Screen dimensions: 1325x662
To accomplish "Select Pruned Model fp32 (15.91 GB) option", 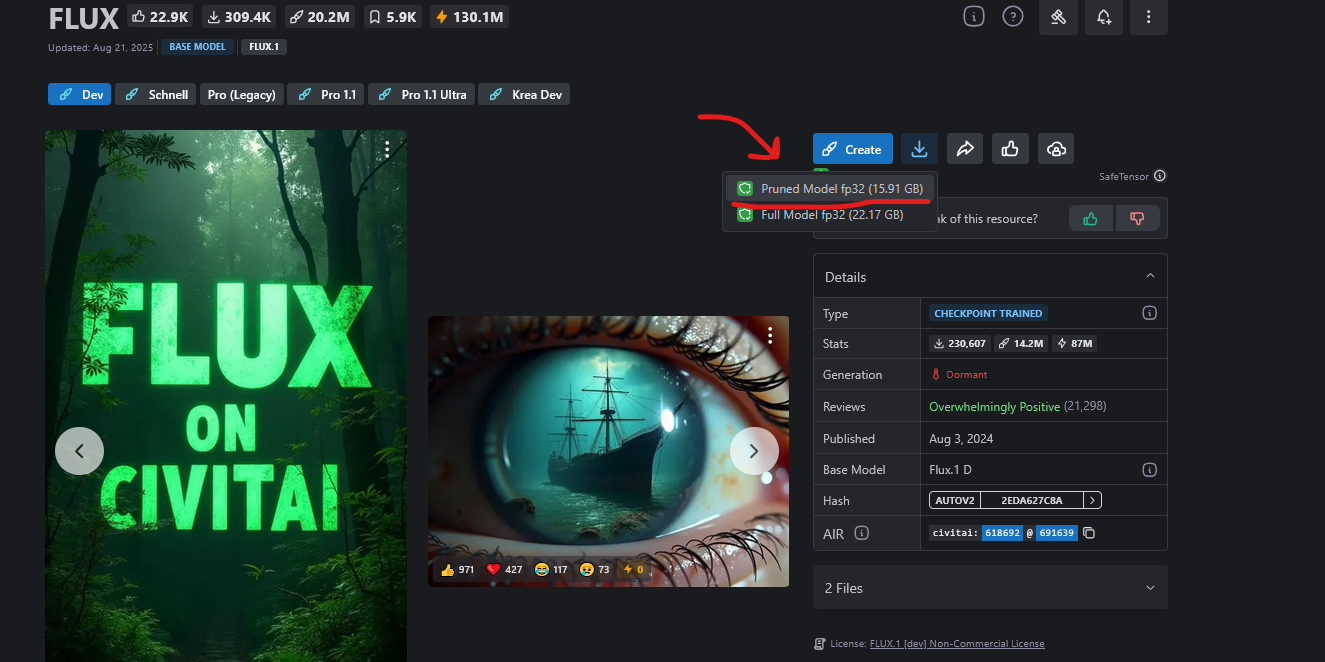I will [831, 188].
